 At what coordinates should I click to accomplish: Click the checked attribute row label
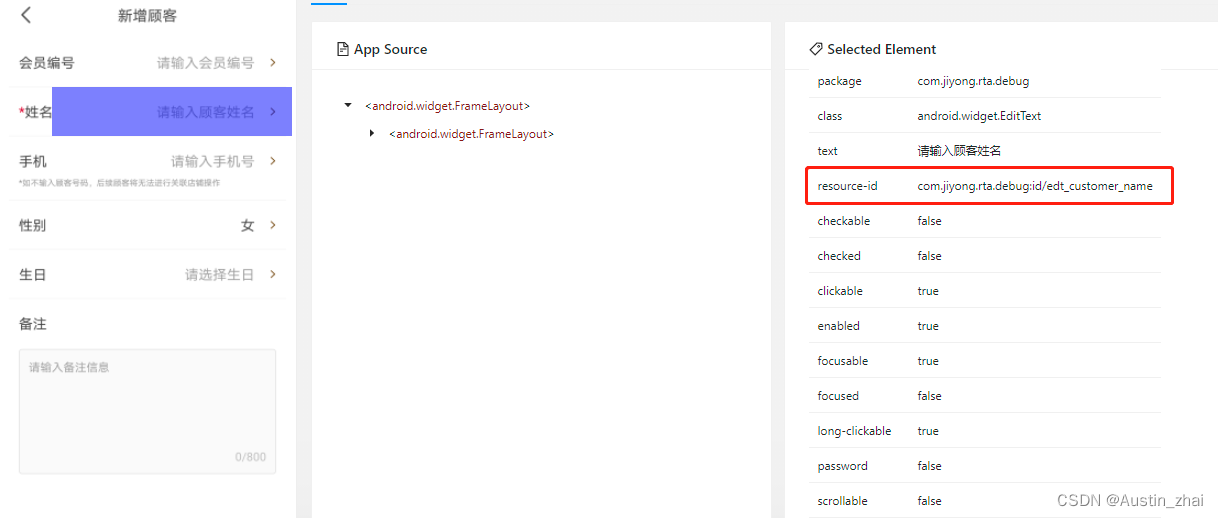coord(839,256)
